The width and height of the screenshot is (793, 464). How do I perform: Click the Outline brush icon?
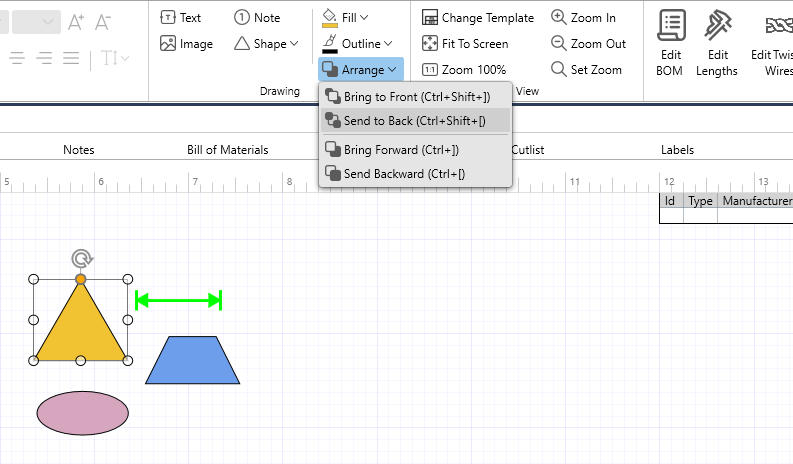[x=330, y=44]
